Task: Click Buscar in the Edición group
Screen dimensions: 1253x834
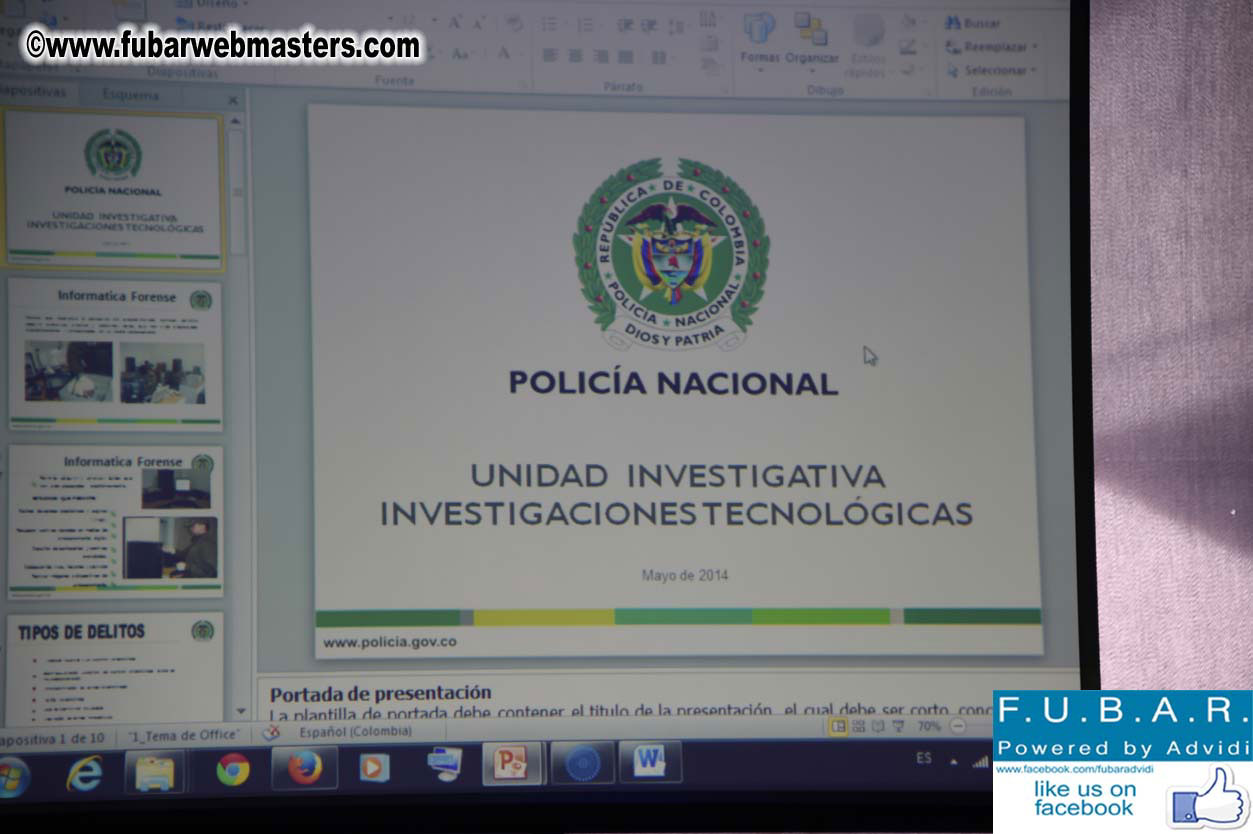Action: (x=974, y=23)
